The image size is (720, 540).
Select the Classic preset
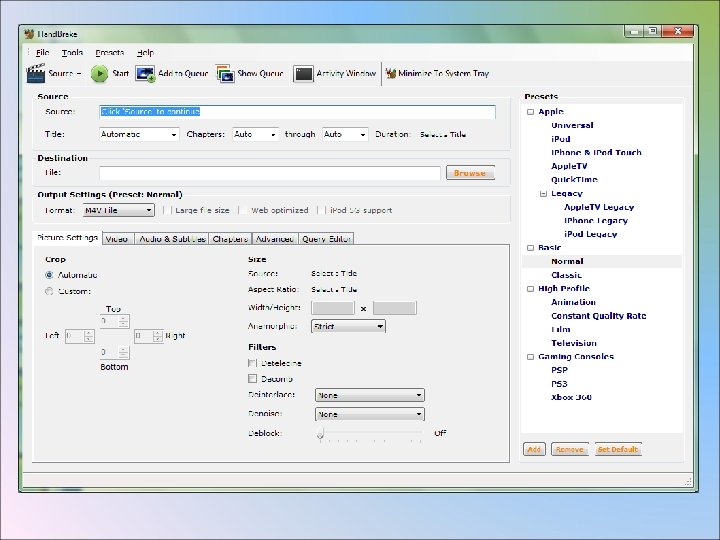[566, 275]
